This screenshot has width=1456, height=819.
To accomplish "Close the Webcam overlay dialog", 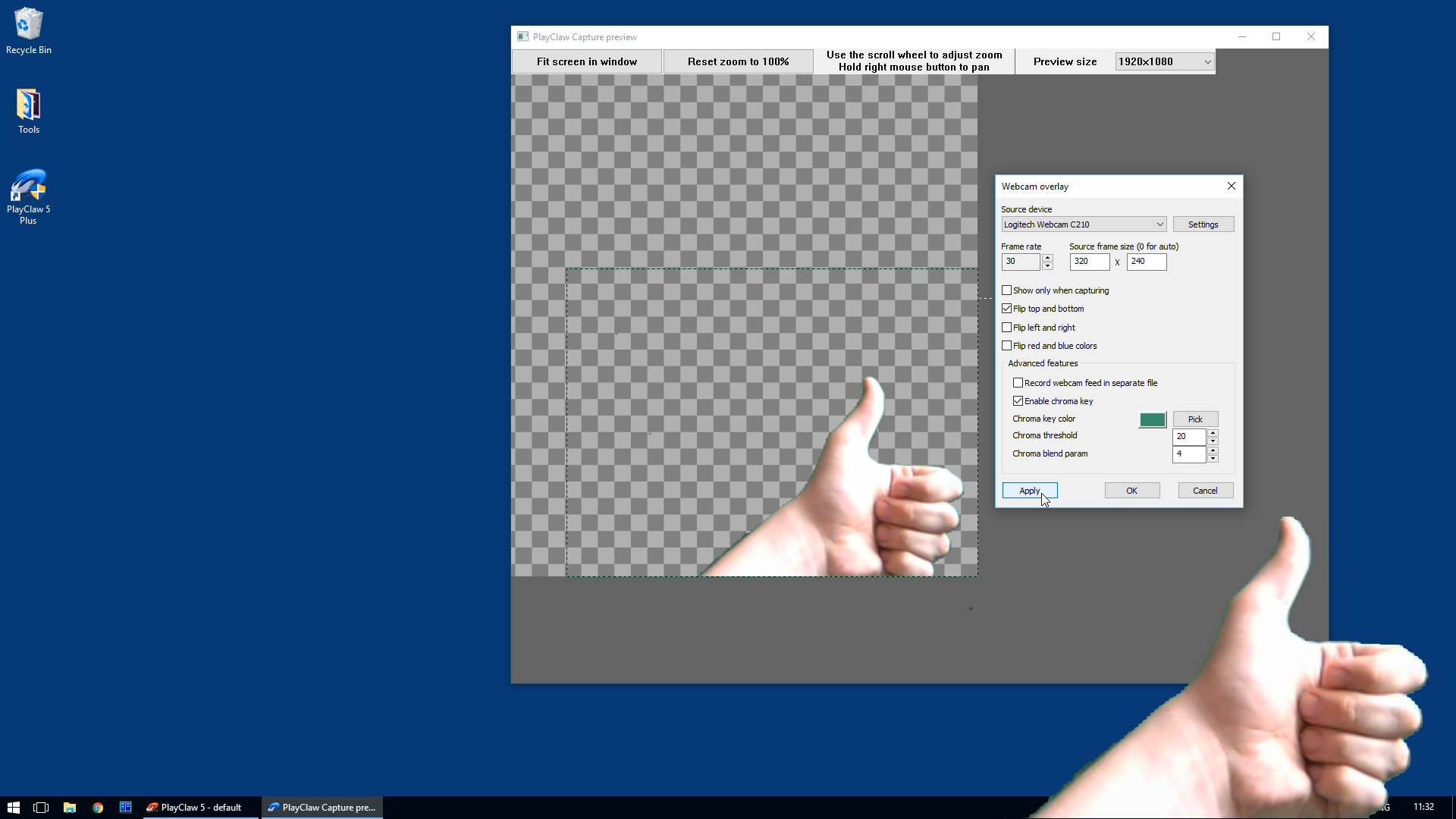I will coord(1231,186).
